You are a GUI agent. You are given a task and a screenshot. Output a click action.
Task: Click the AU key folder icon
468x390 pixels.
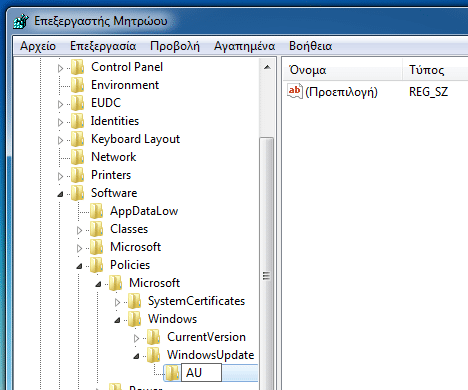coord(173,373)
